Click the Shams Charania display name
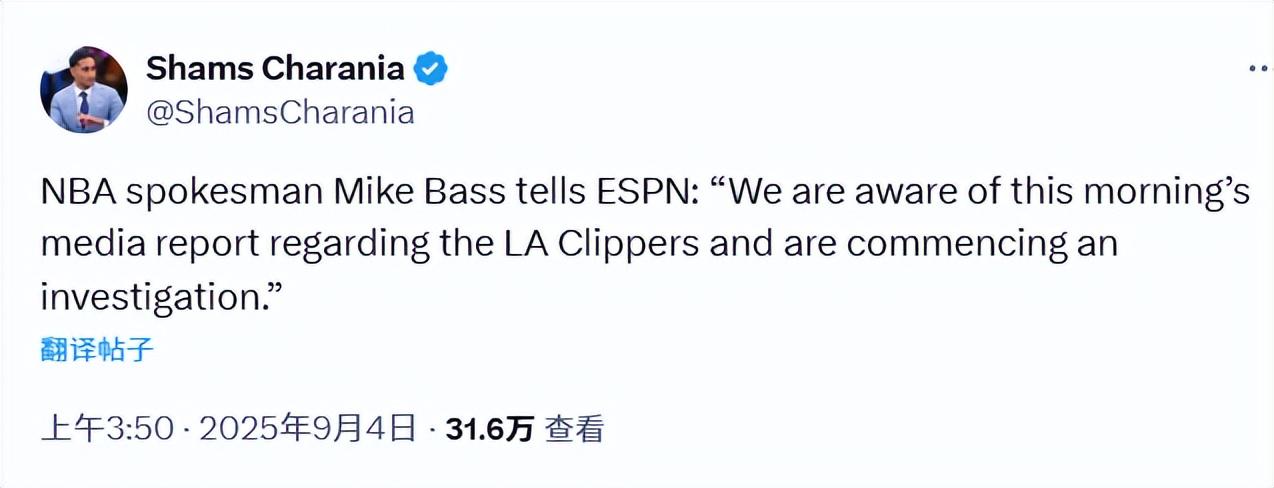This screenshot has height=488, width=1274. (275, 69)
